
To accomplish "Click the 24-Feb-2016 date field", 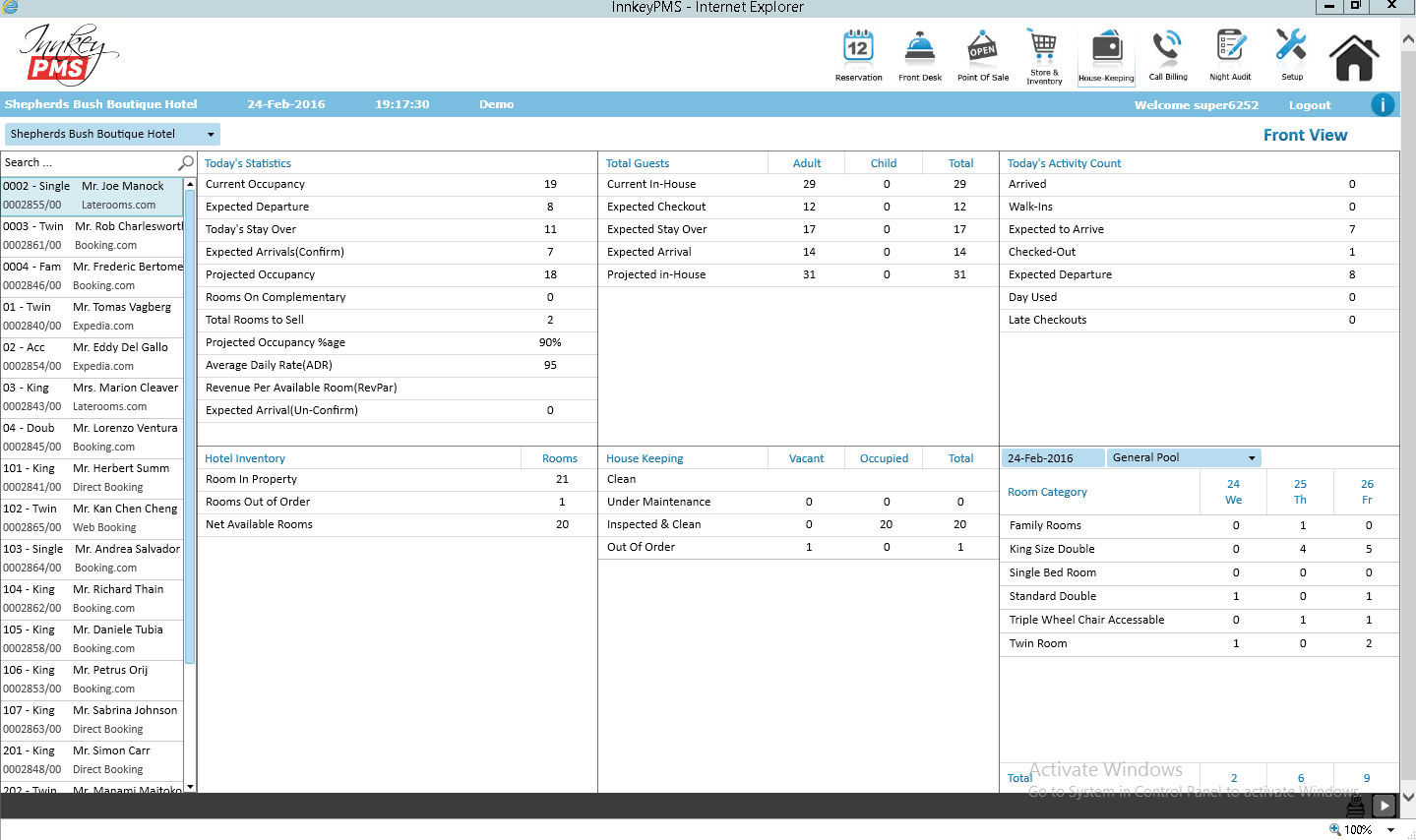I will [x=1050, y=458].
